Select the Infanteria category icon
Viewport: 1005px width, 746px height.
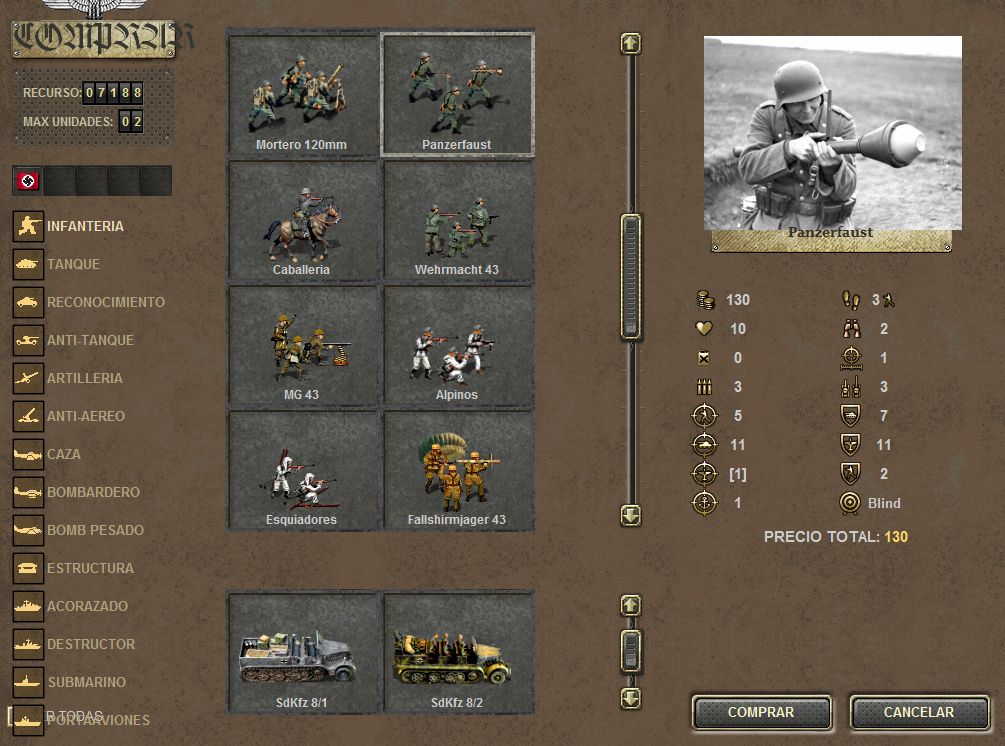(x=28, y=226)
